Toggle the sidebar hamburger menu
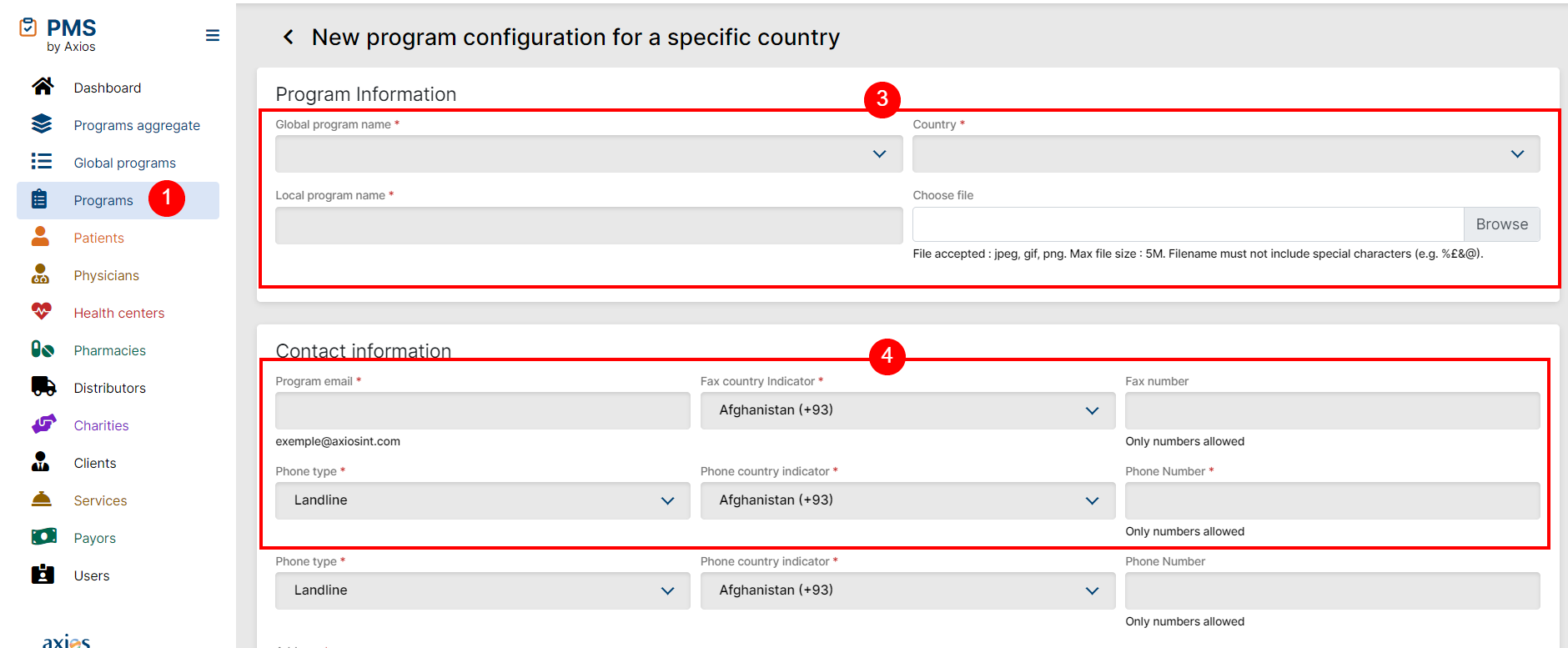Screen dimensions: 1568x648 point(213,36)
